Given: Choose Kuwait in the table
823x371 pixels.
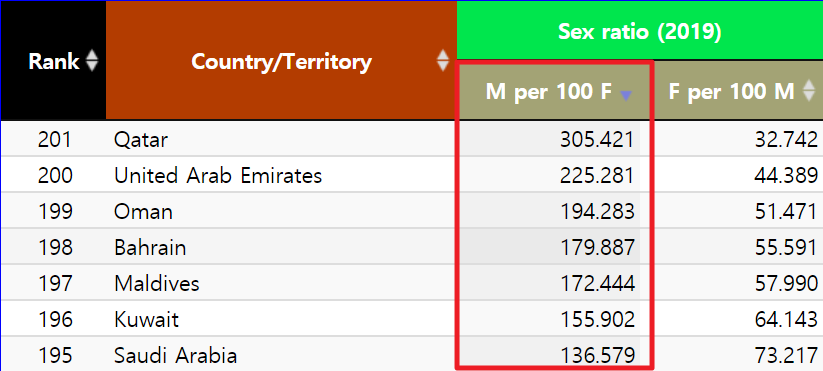Looking at the screenshot, I should coord(146,319).
